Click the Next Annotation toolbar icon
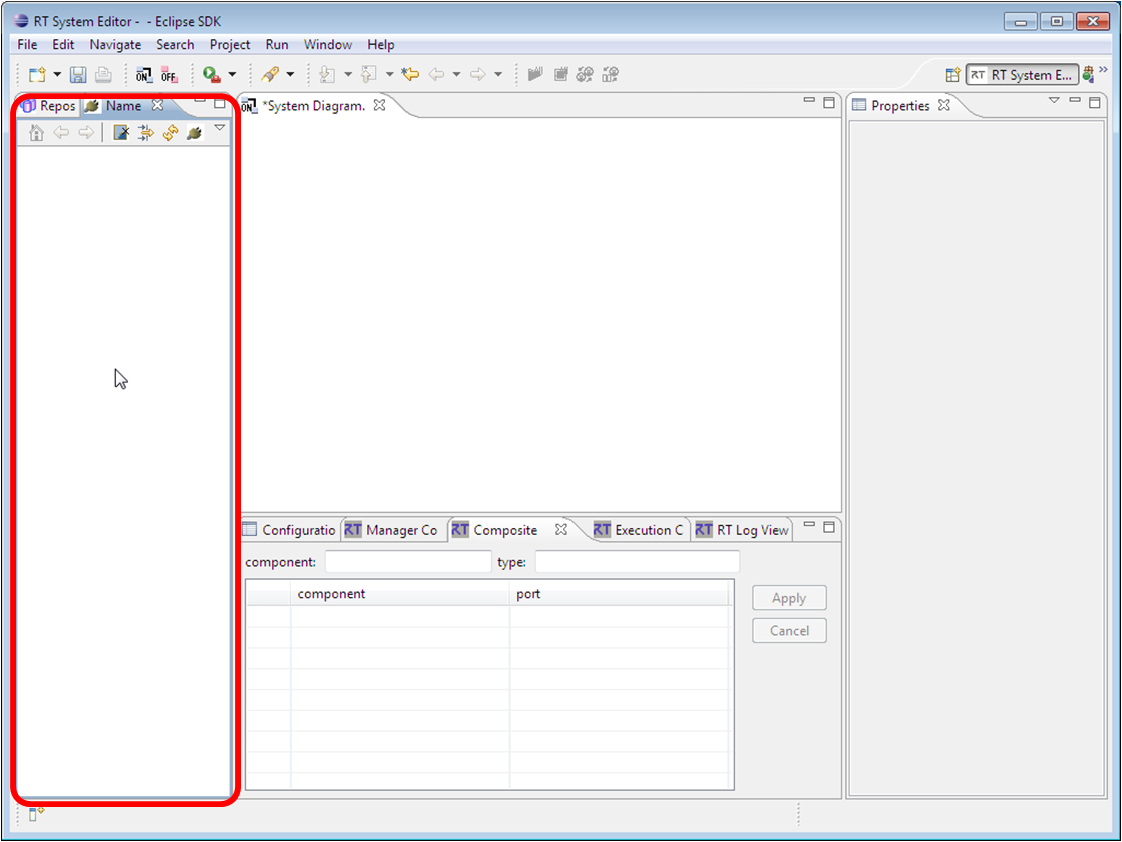 tap(327, 74)
